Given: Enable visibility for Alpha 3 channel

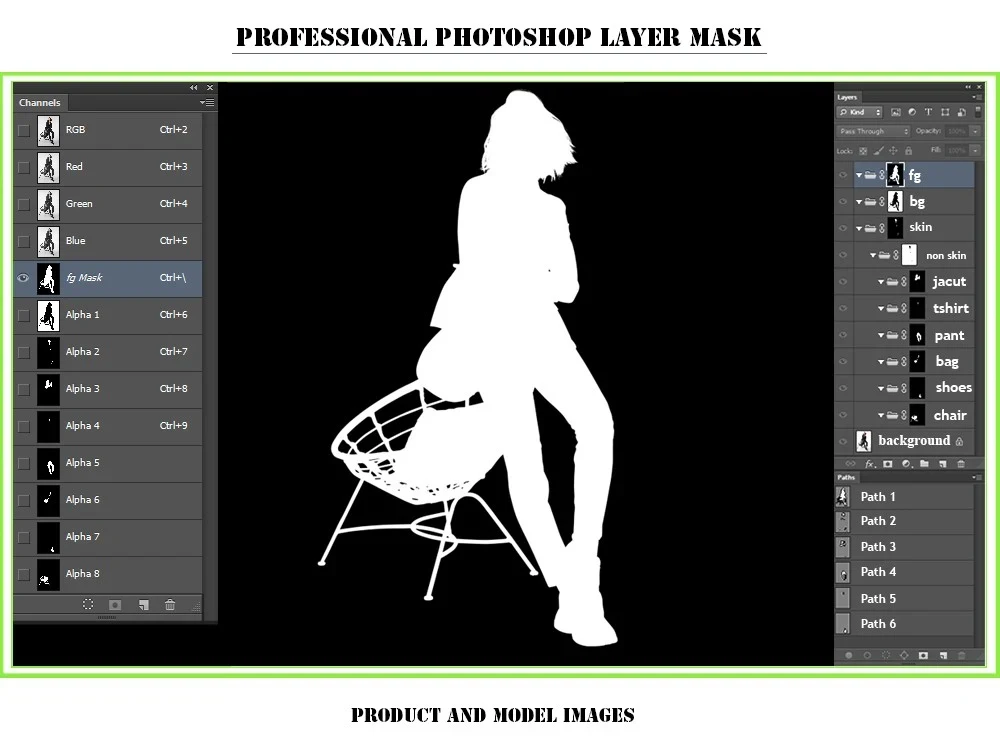Looking at the screenshot, I should [22, 389].
